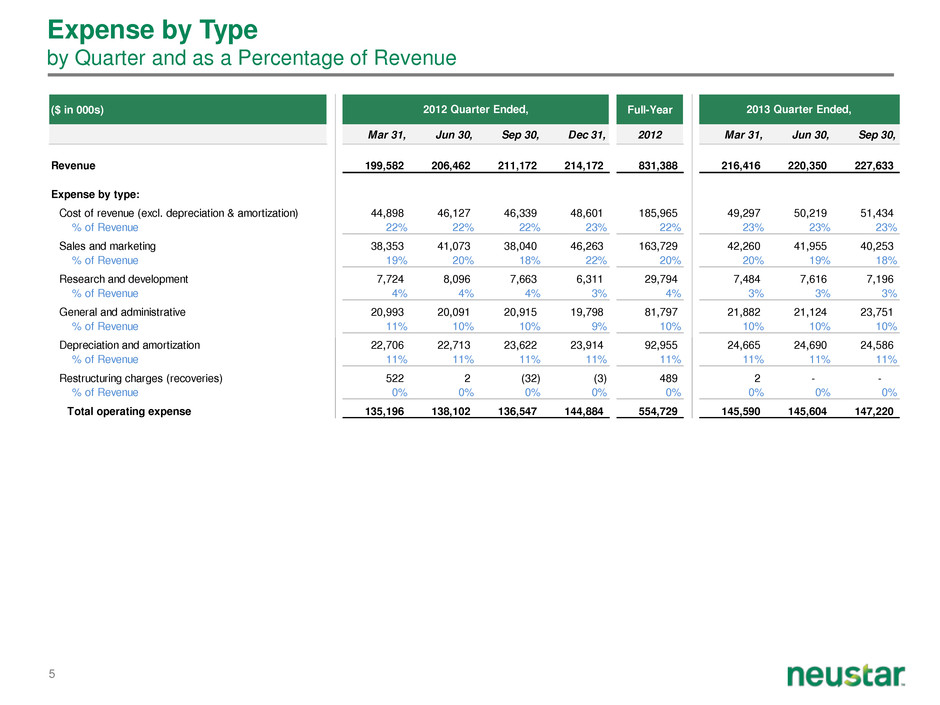Click the 'Dec 31,' column label
This screenshot has height=705, width=940.
[586, 135]
